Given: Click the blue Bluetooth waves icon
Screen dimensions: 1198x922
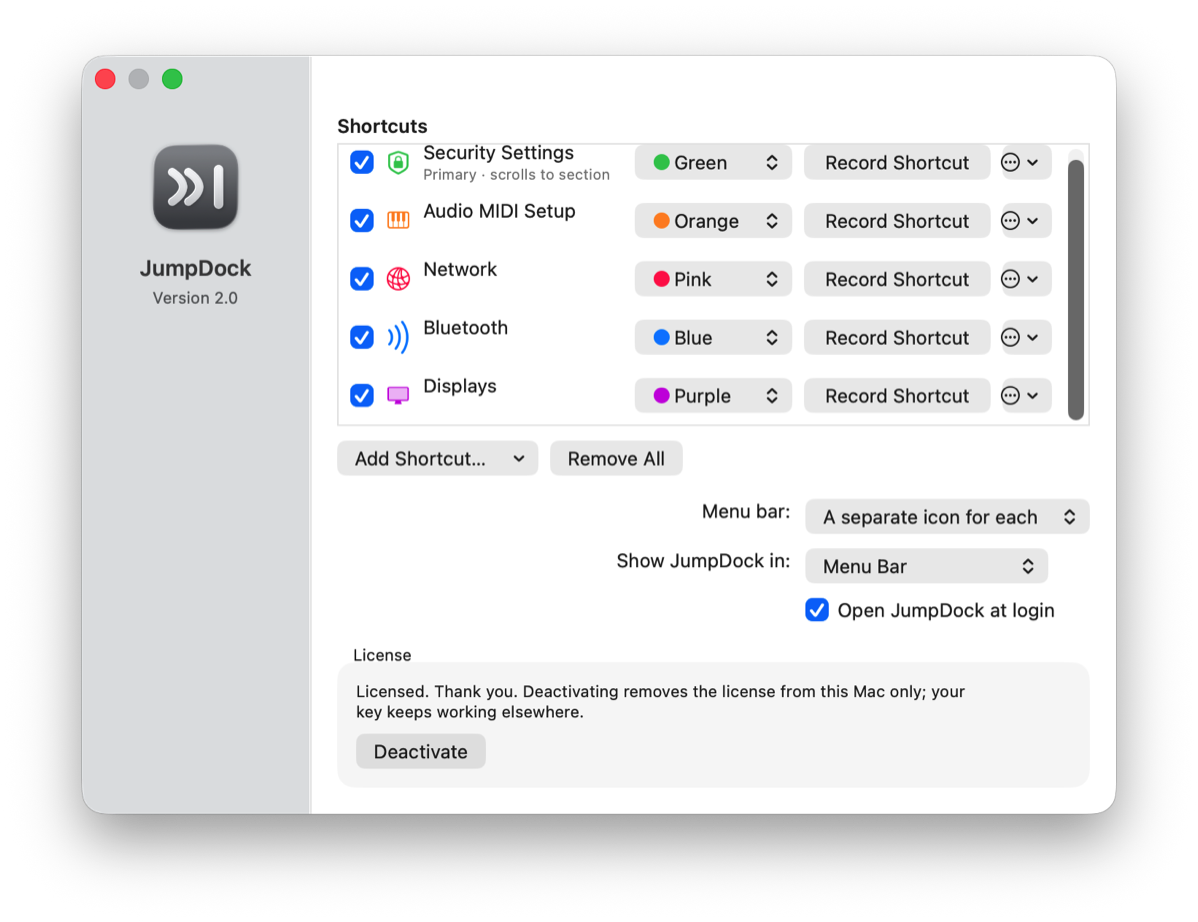Looking at the screenshot, I should point(398,337).
